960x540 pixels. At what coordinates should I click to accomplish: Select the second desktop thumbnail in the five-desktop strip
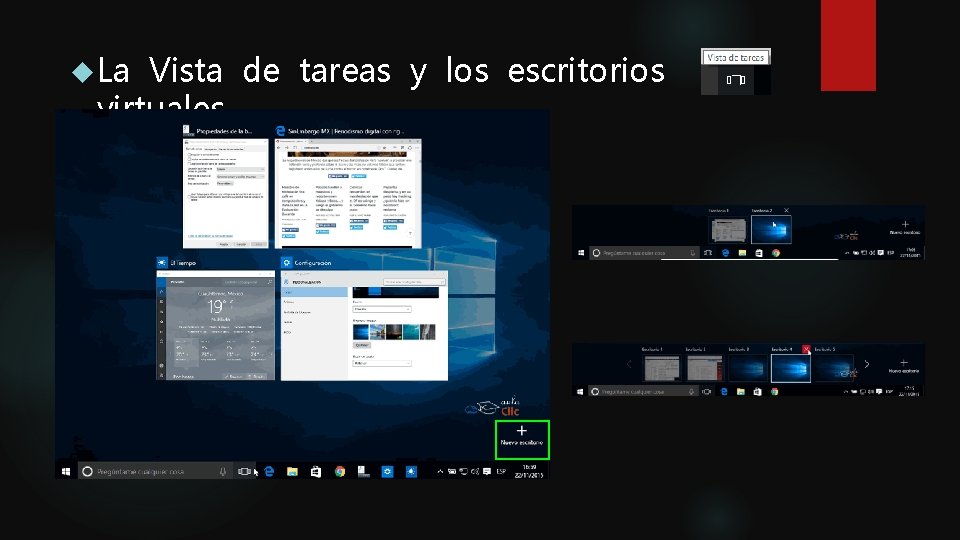coord(705,369)
